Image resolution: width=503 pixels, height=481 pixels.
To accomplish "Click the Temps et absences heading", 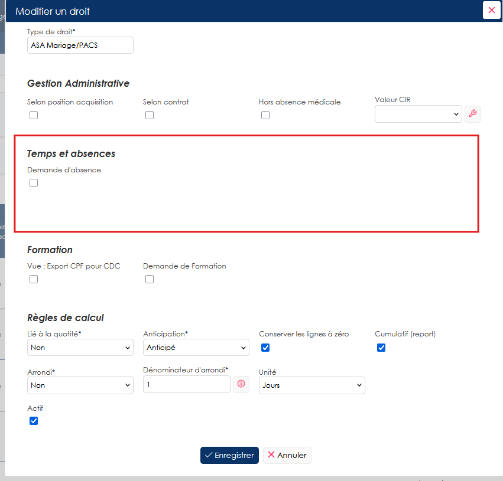I will pos(71,154).
